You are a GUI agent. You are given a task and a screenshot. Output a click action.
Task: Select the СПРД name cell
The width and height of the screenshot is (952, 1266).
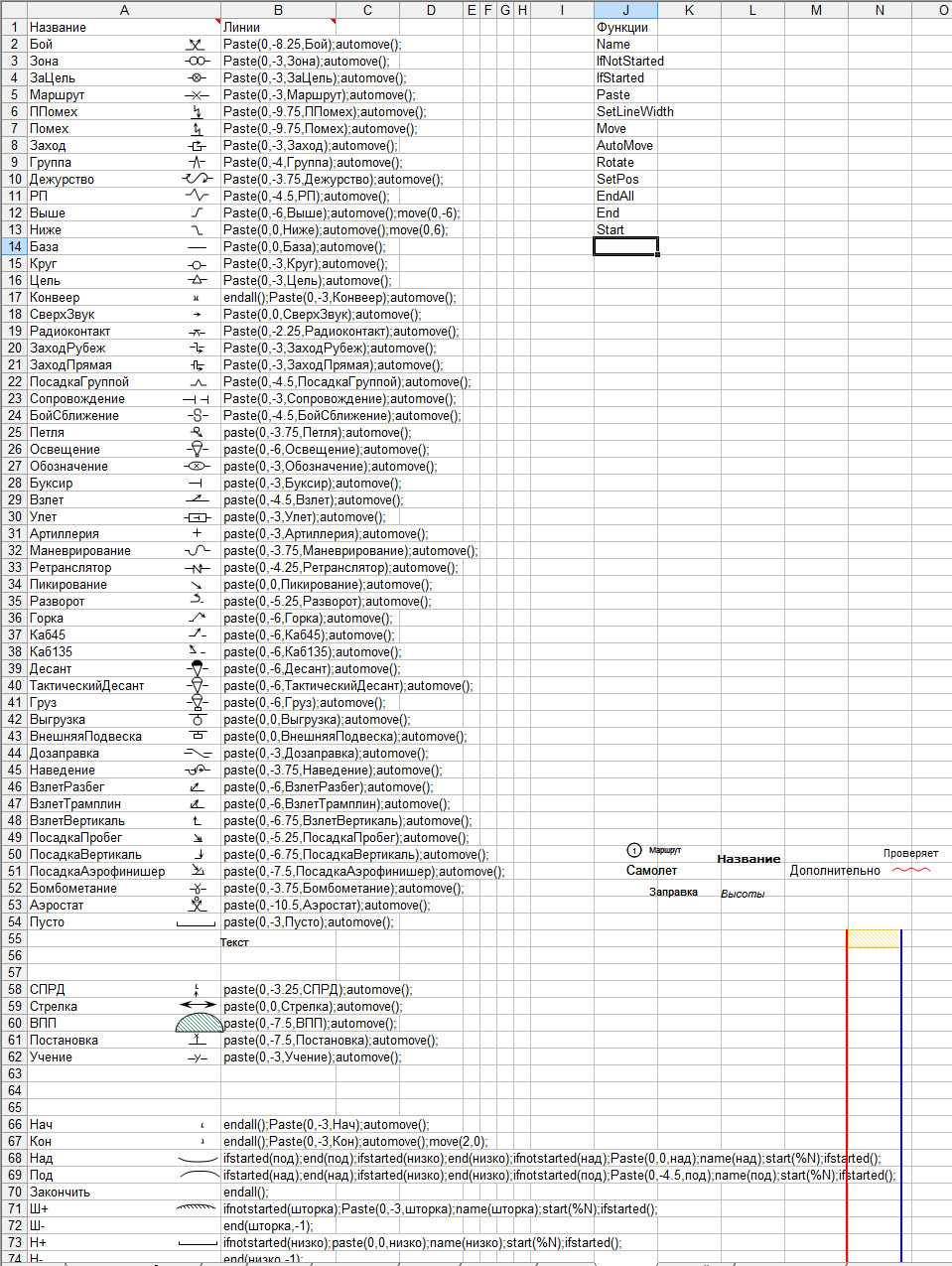click(124, 989)
